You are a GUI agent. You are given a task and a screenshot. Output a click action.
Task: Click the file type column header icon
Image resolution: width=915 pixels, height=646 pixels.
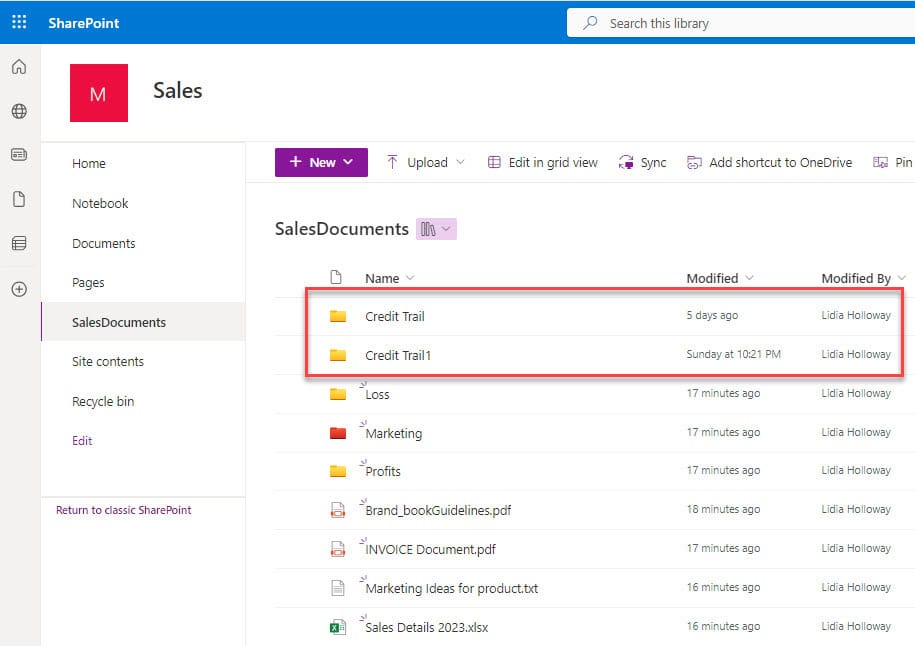[x=336, y=277]
